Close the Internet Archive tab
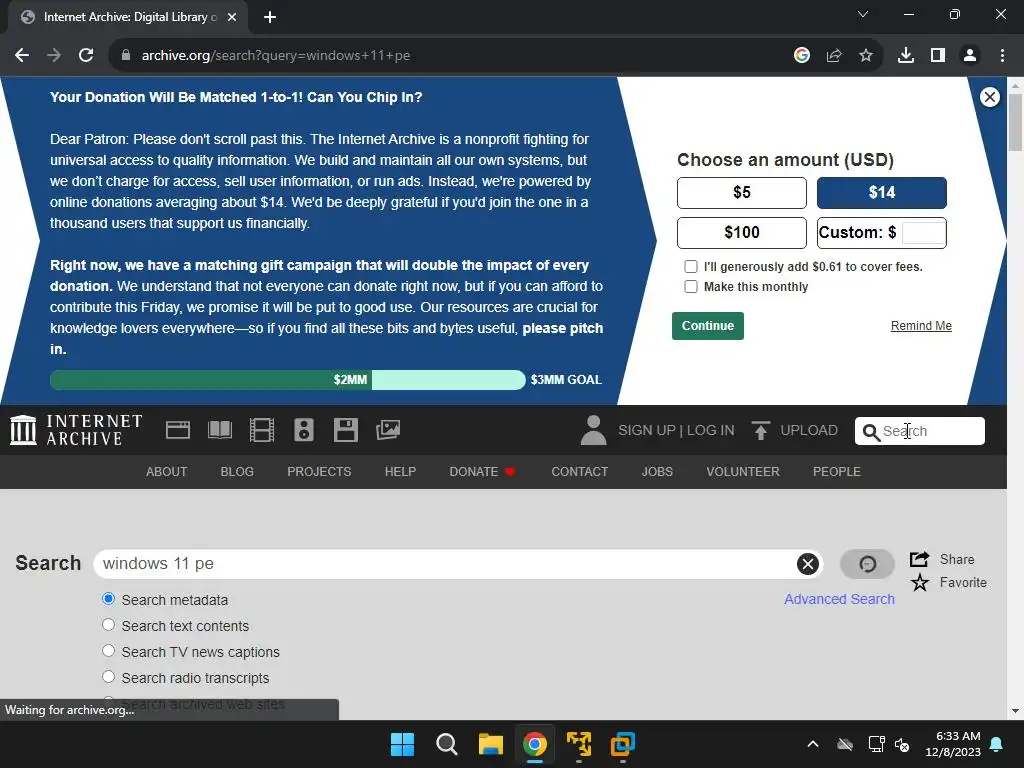The height and width of the screenshot is (768, 1024). (232, 17)
